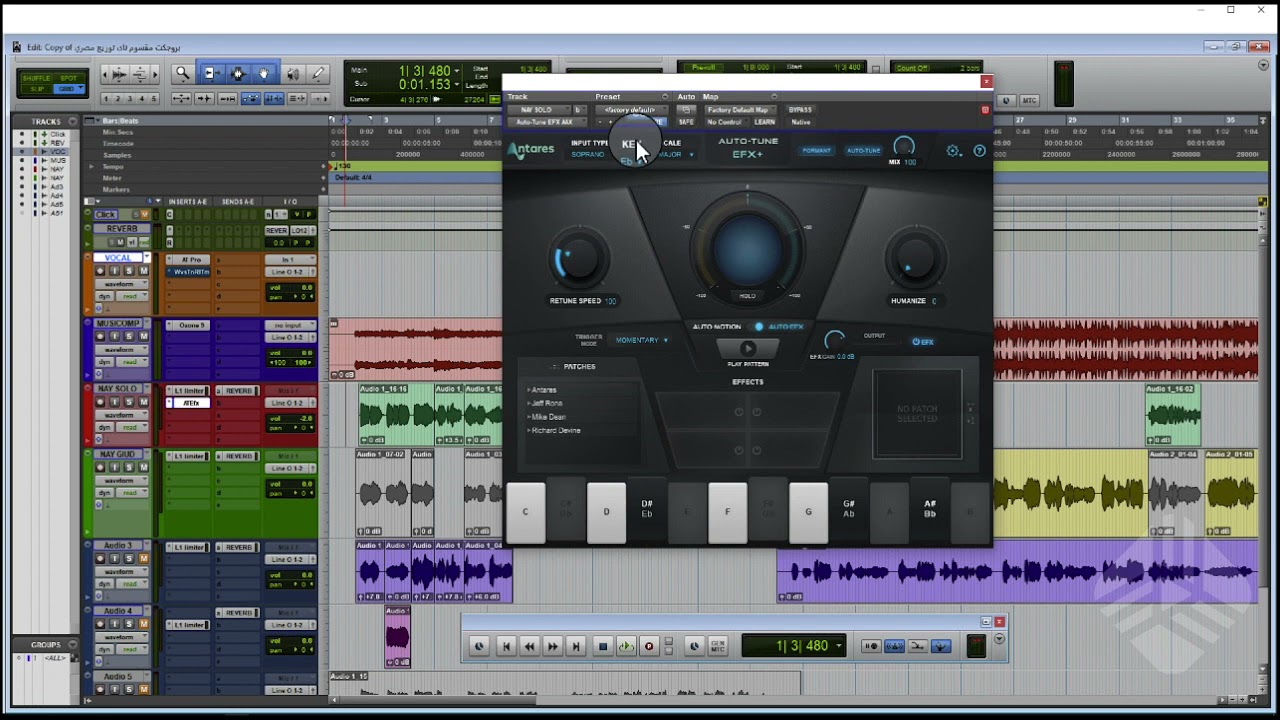Adjust the Retune Speed knob
The image size is (1280, 720).
click(579, 259)
